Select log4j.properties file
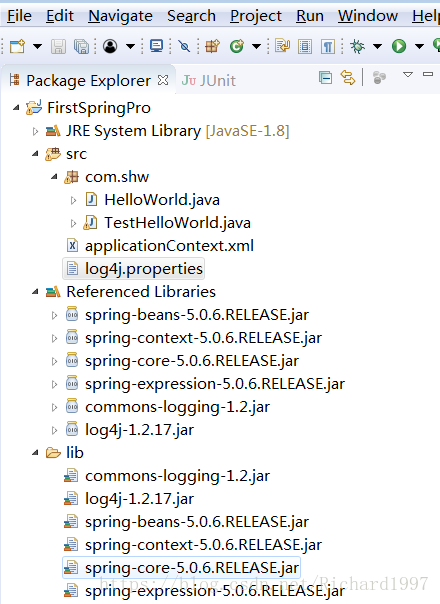The width and height of the screenshot is (440, 604). (x=144, y=268)
